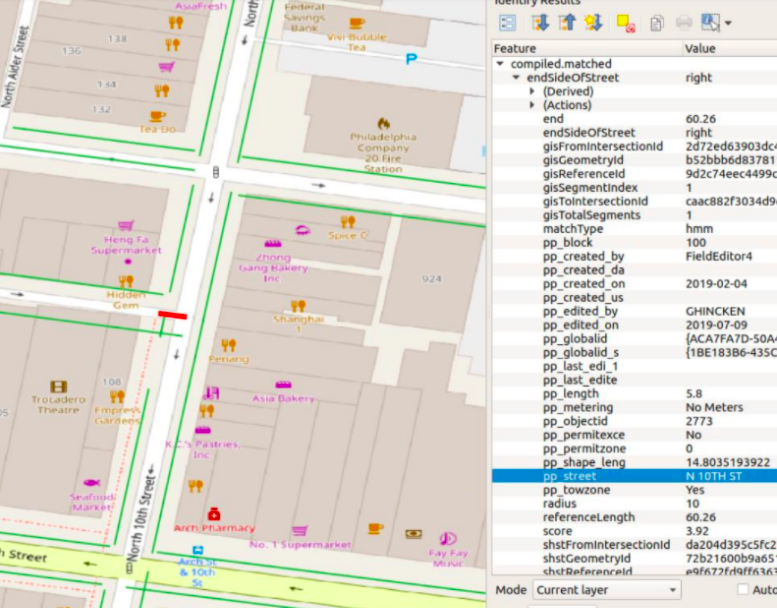Image resolution: width=777 pixels, height=608 pixels.
Task: Toggle the Auto open form checkbox
Action: coord(742,590)
